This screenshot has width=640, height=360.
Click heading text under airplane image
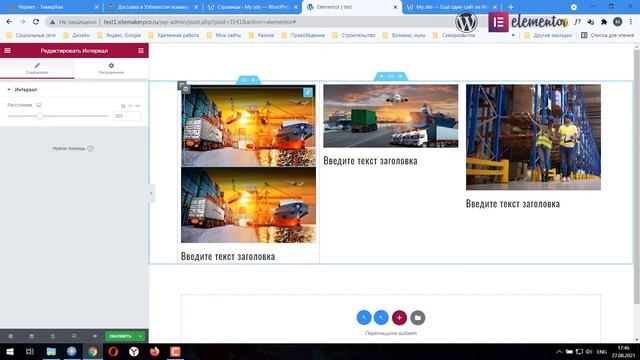pyautogui.click(x=370, y=161)
